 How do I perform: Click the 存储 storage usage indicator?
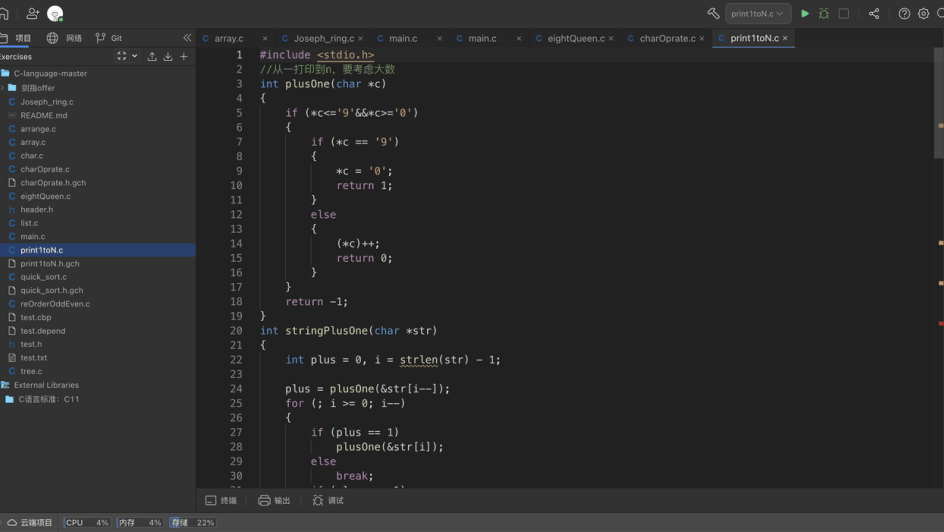[x=193, y=522]
